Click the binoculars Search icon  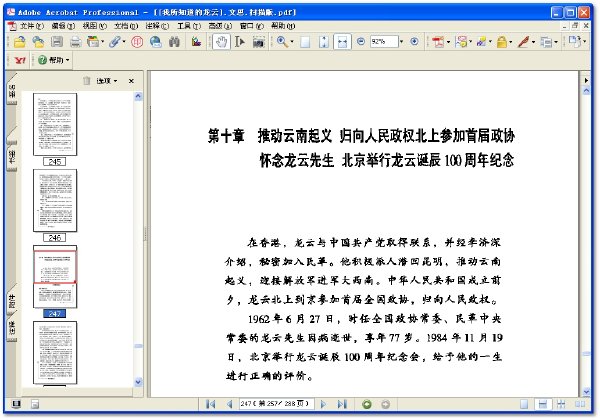pos(174,42)
